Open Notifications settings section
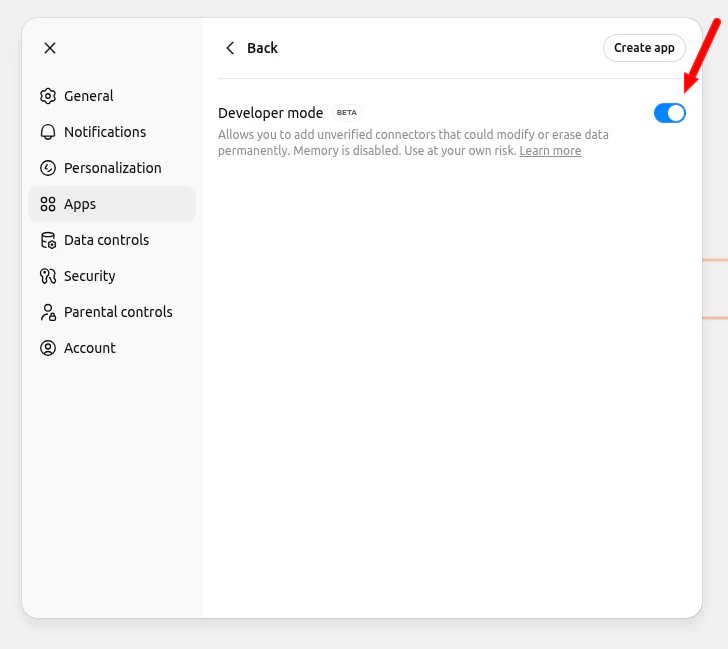Image resolution: width=728 pixels, height=649 pixels. click(112, 132)
